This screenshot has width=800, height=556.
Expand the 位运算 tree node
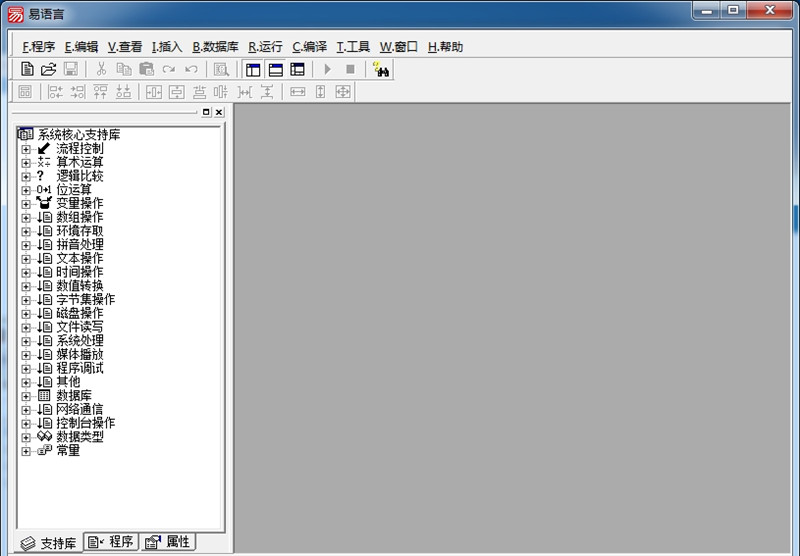click(26, 190)
